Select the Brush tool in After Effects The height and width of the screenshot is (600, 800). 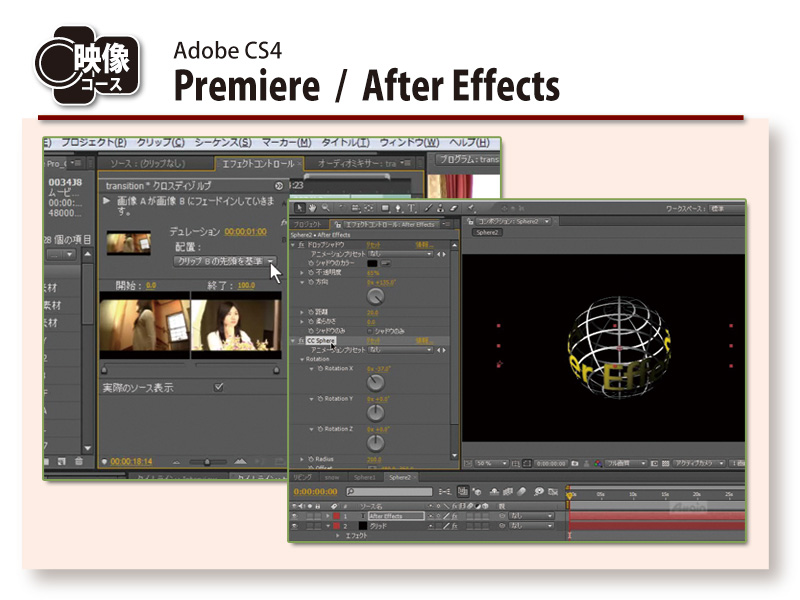coord(428,208)
